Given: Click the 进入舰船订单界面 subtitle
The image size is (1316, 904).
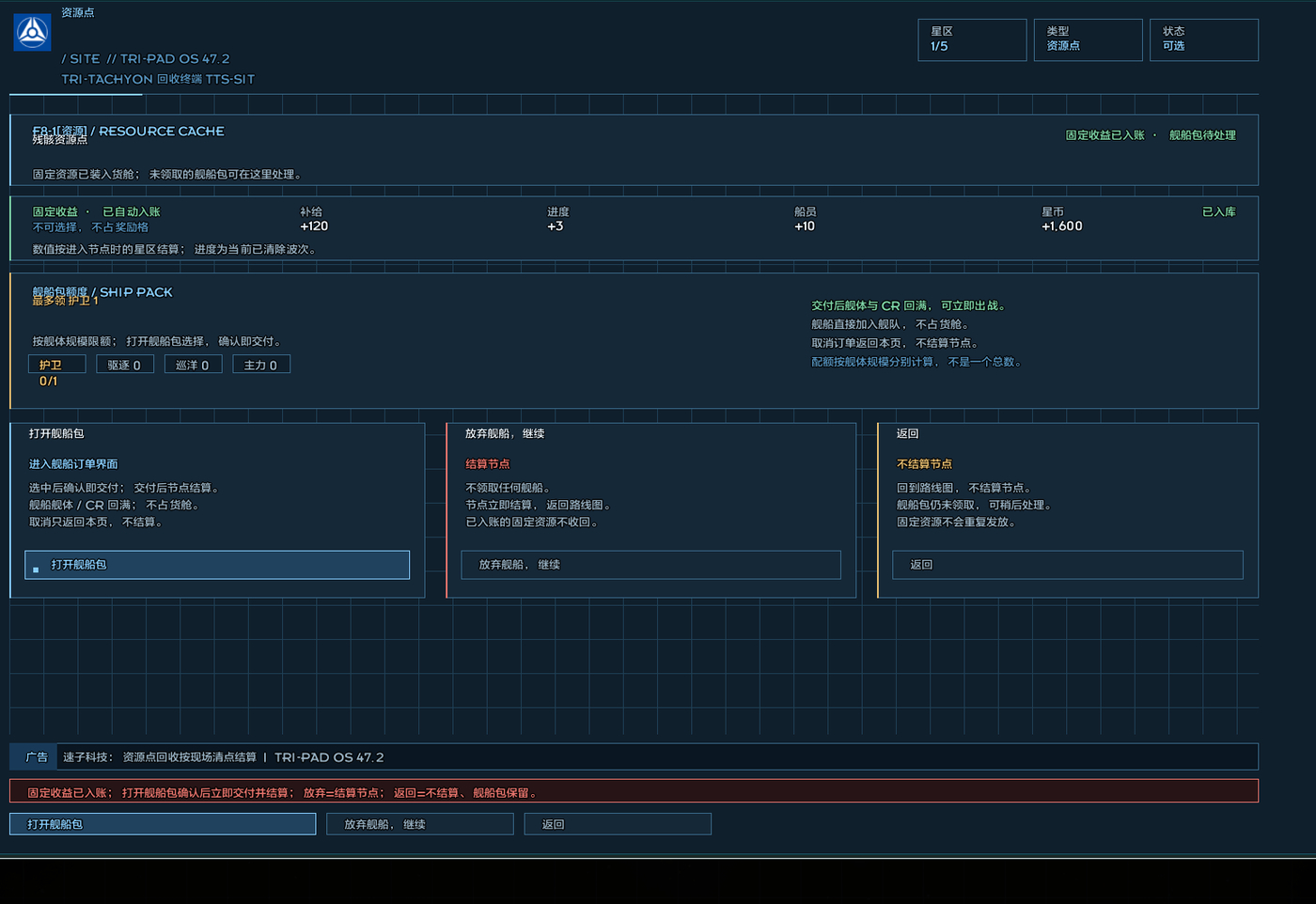Looking at the screenshot, I should [73, 464].
